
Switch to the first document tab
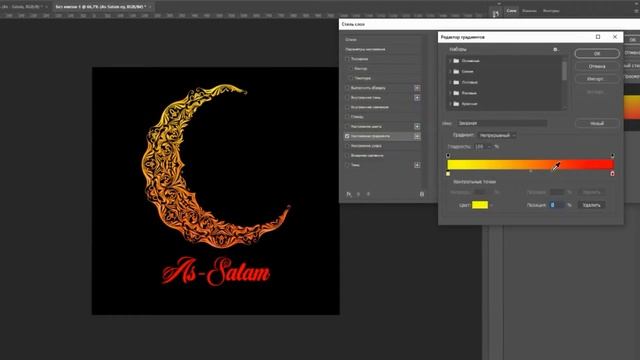coord(25,7)
